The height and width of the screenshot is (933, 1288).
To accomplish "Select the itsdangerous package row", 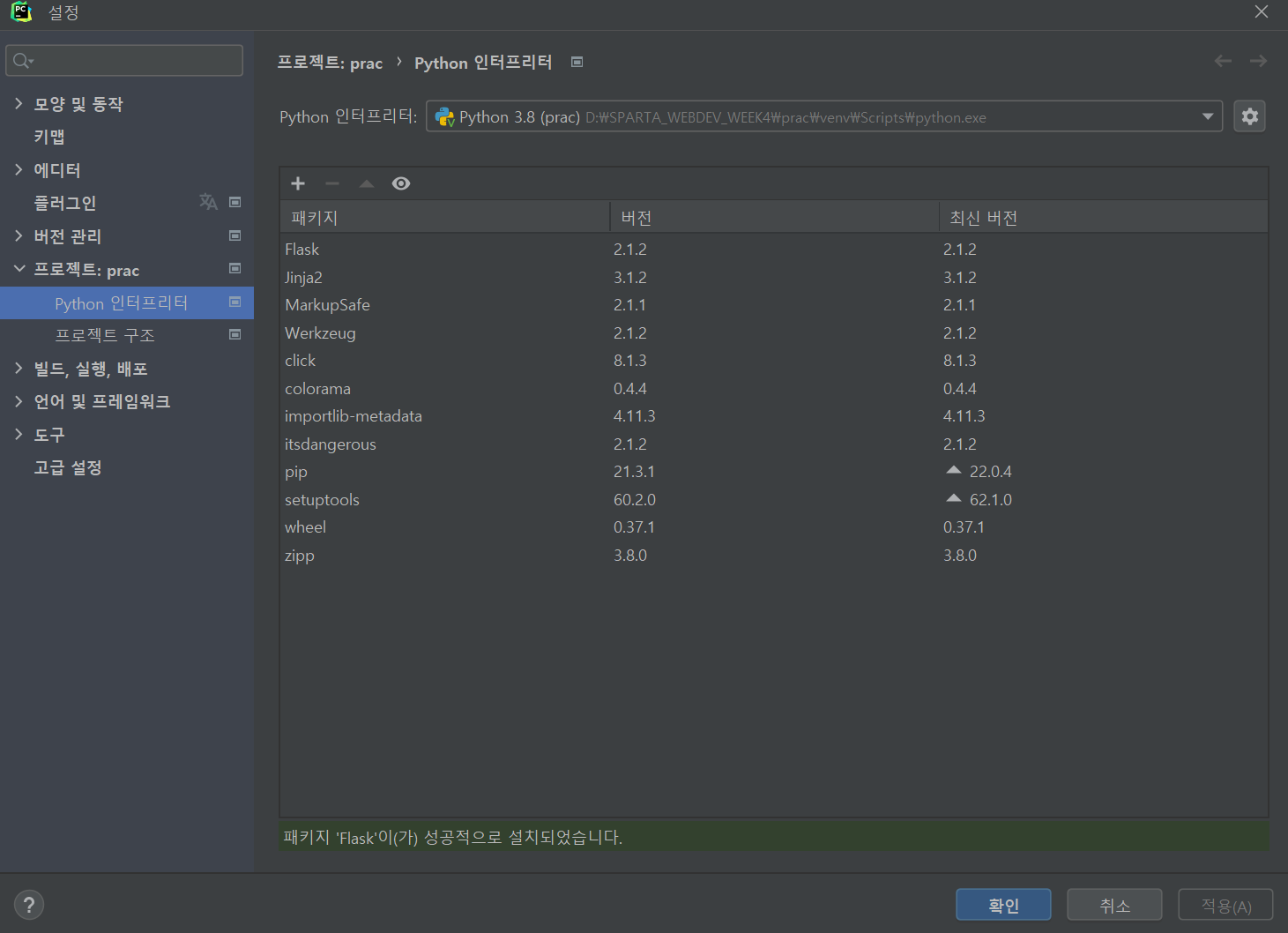I will tap(774, 444).
